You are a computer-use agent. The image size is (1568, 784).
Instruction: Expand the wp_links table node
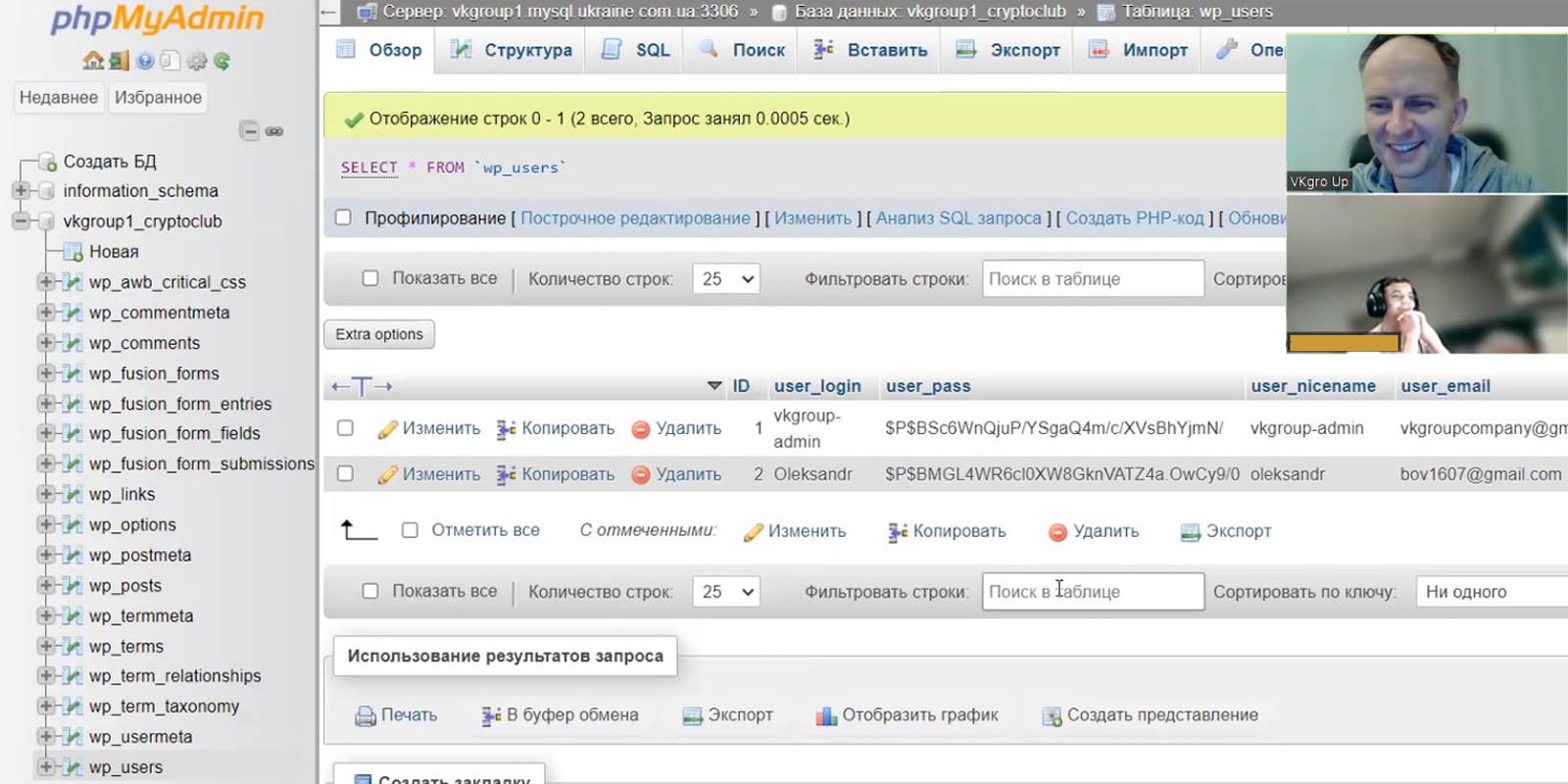coord(45,494)
